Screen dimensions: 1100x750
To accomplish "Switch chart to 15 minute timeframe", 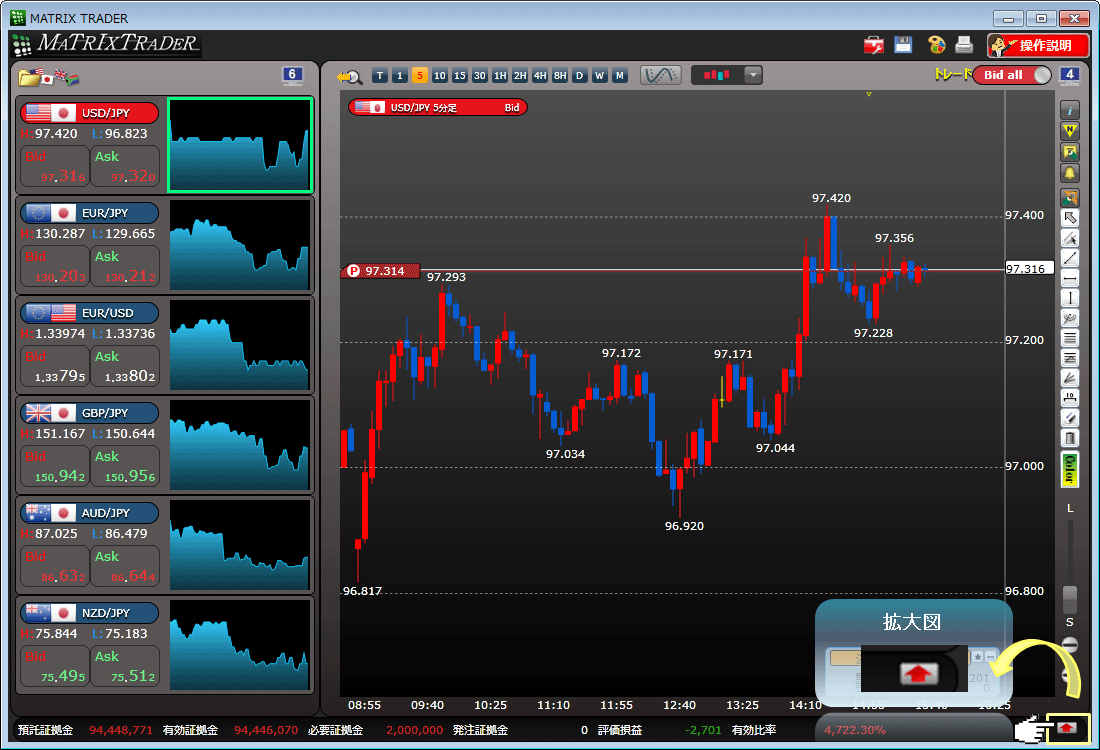I will (460, 76).
